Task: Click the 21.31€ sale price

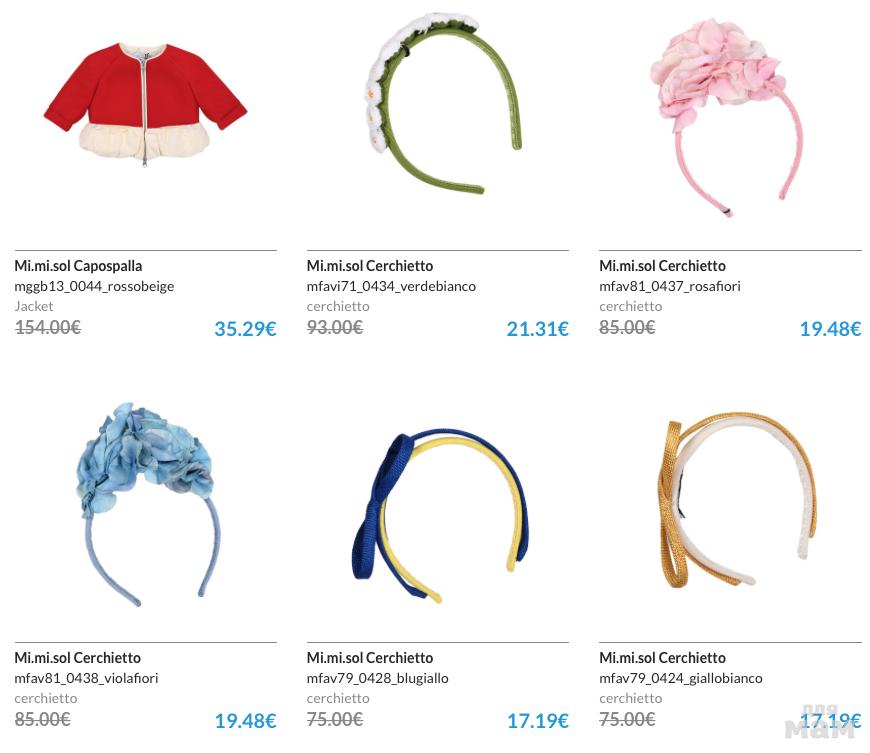Action: (538, 329)
